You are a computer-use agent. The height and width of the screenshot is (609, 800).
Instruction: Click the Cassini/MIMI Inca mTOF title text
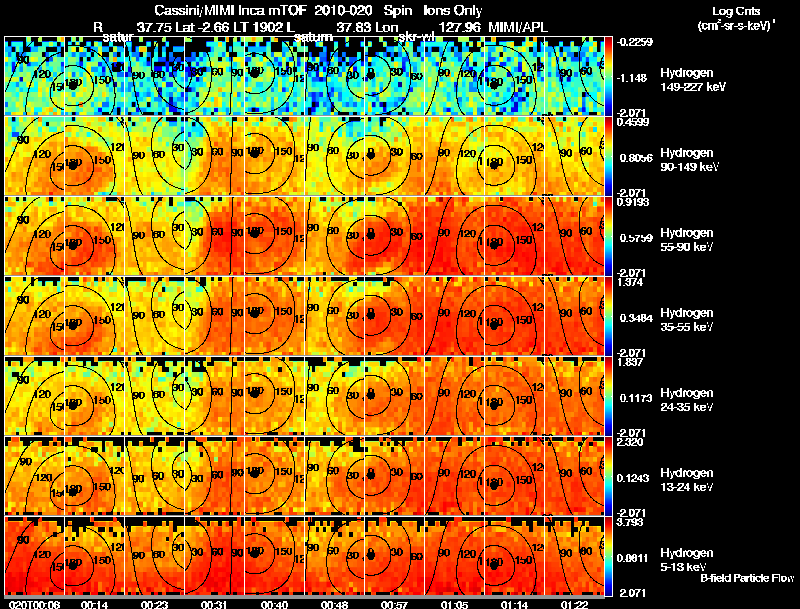coord(231,11)
